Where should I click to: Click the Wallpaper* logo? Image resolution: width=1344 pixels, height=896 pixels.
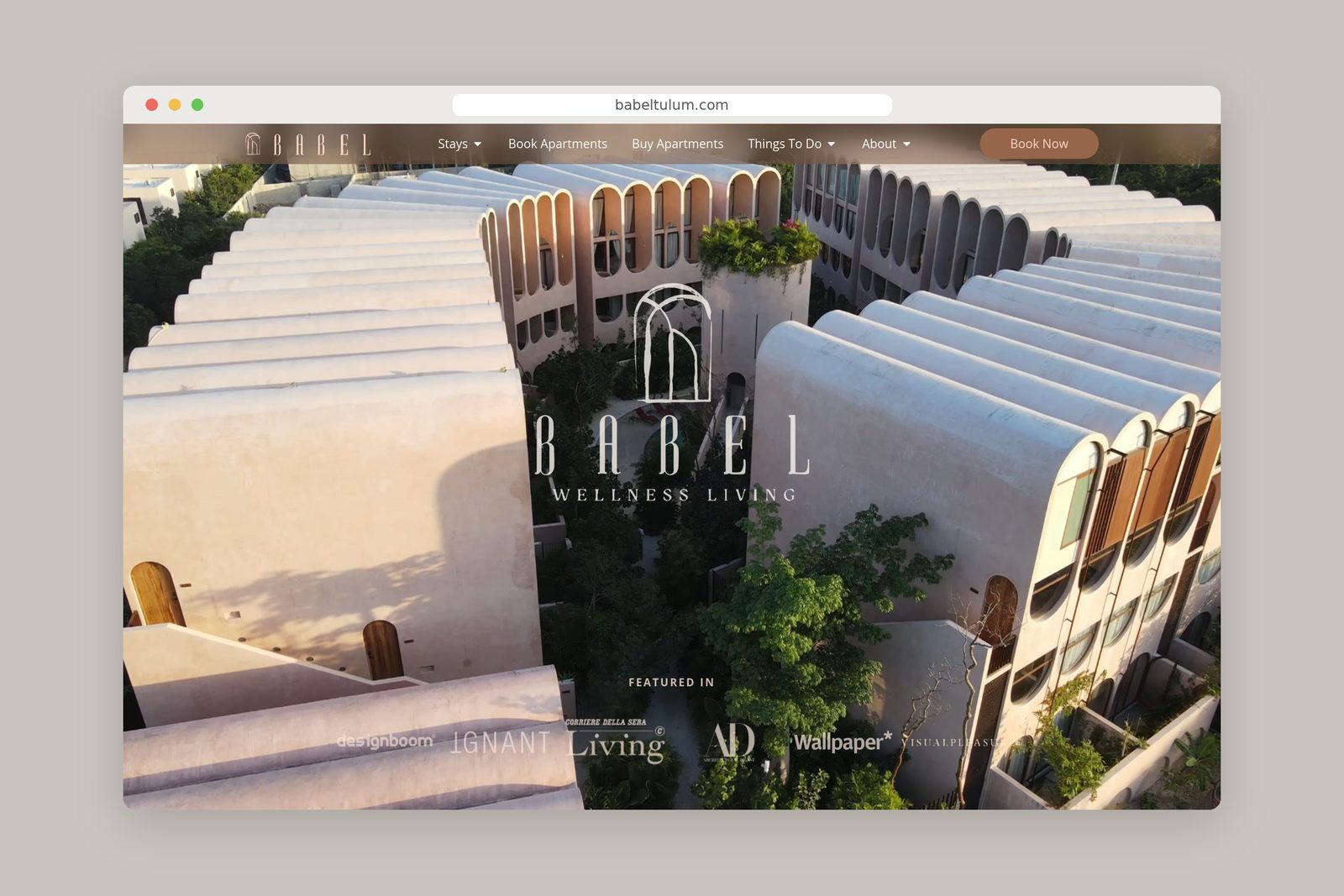843,741
